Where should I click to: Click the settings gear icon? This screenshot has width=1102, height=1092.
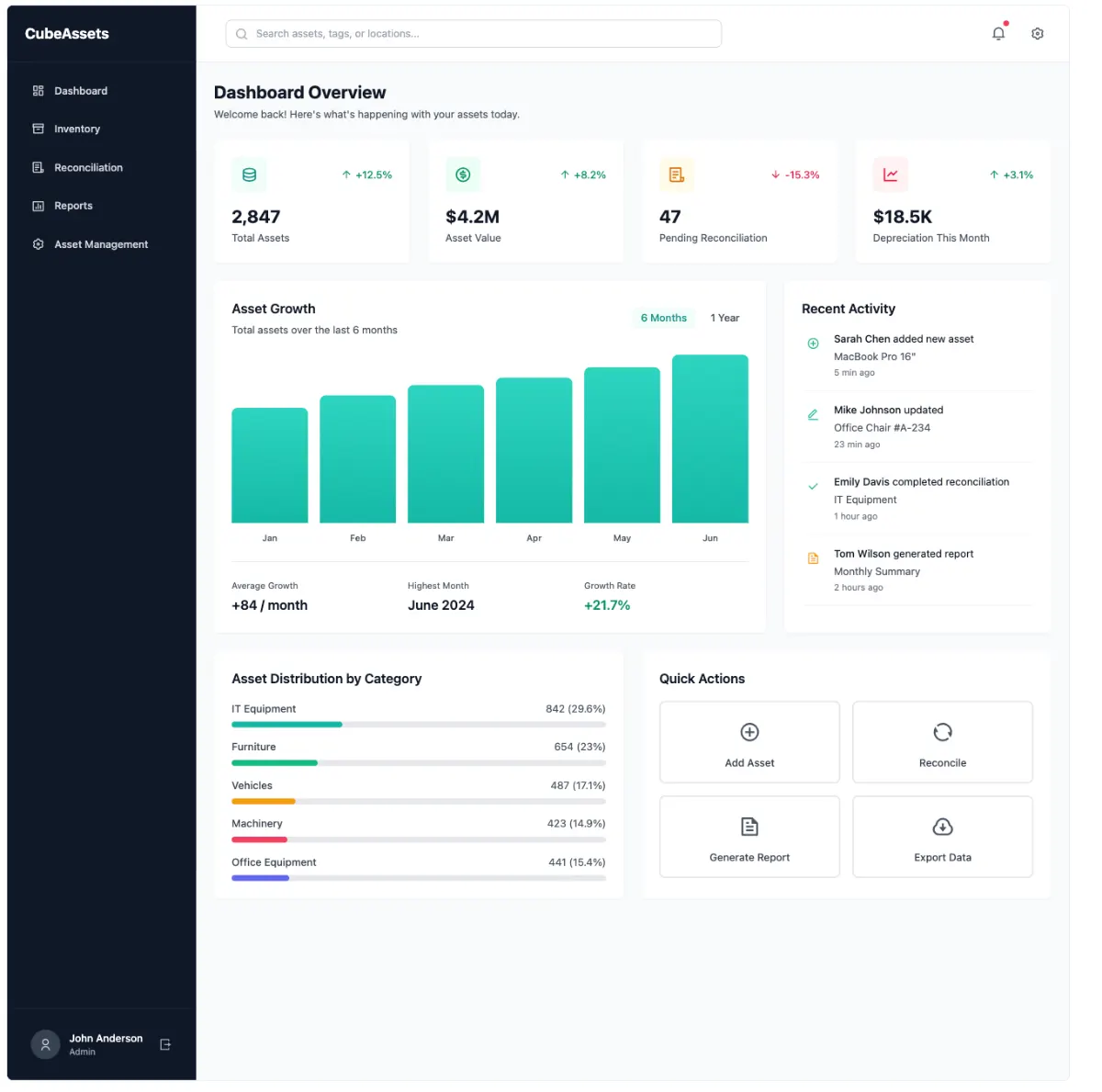(x=1037, y=33)
